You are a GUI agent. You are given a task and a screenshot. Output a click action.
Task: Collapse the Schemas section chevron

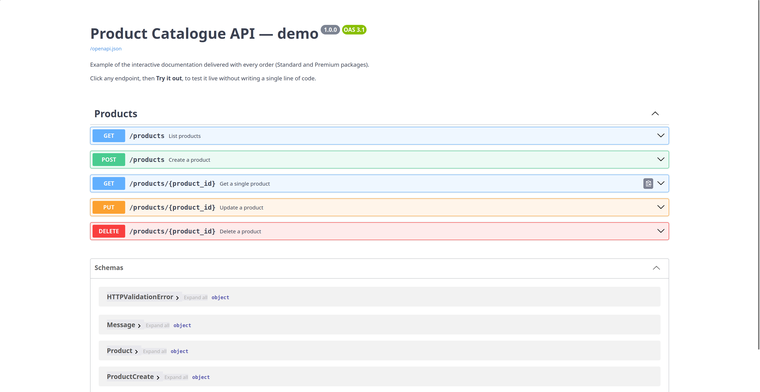(656, 268)
